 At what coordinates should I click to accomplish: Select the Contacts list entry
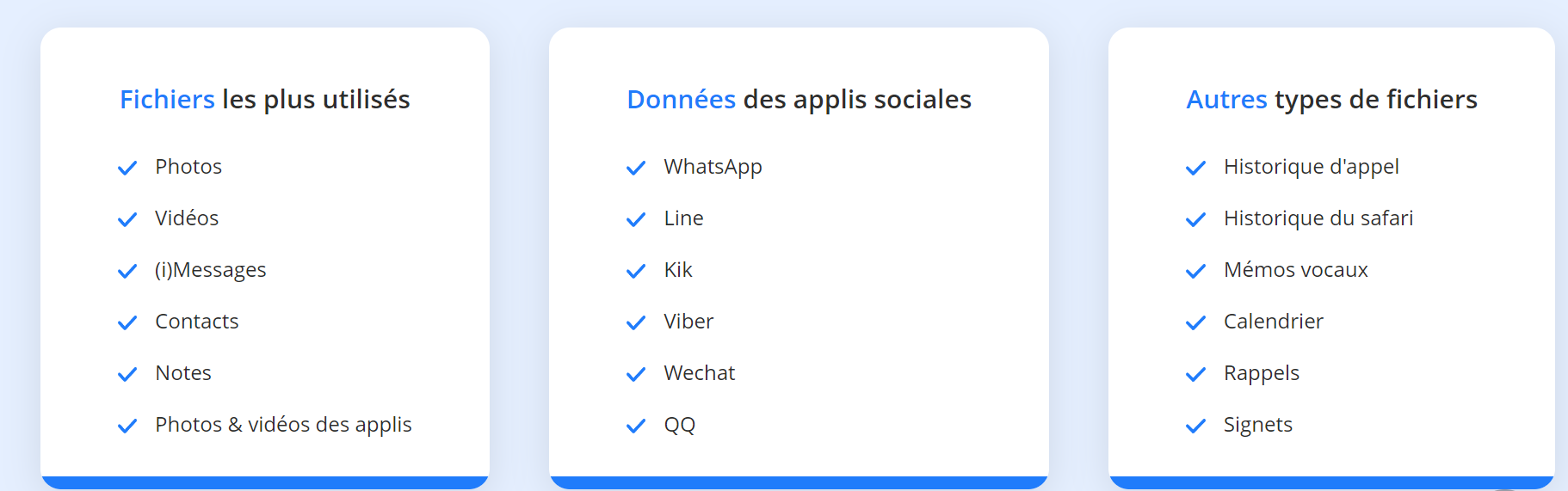pyautogui.click(x=196, y=322)
